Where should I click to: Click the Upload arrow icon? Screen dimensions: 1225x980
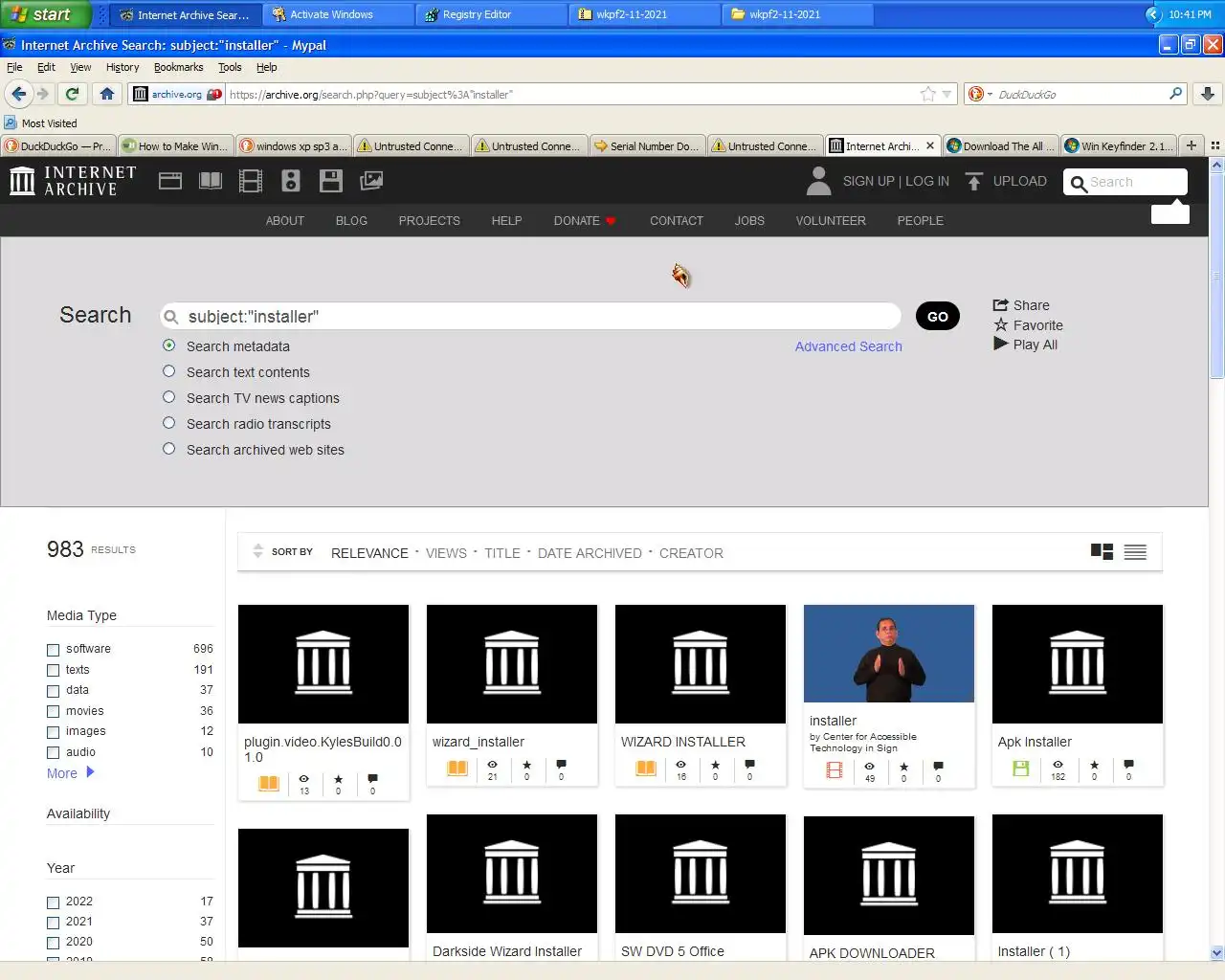point(974,181)
